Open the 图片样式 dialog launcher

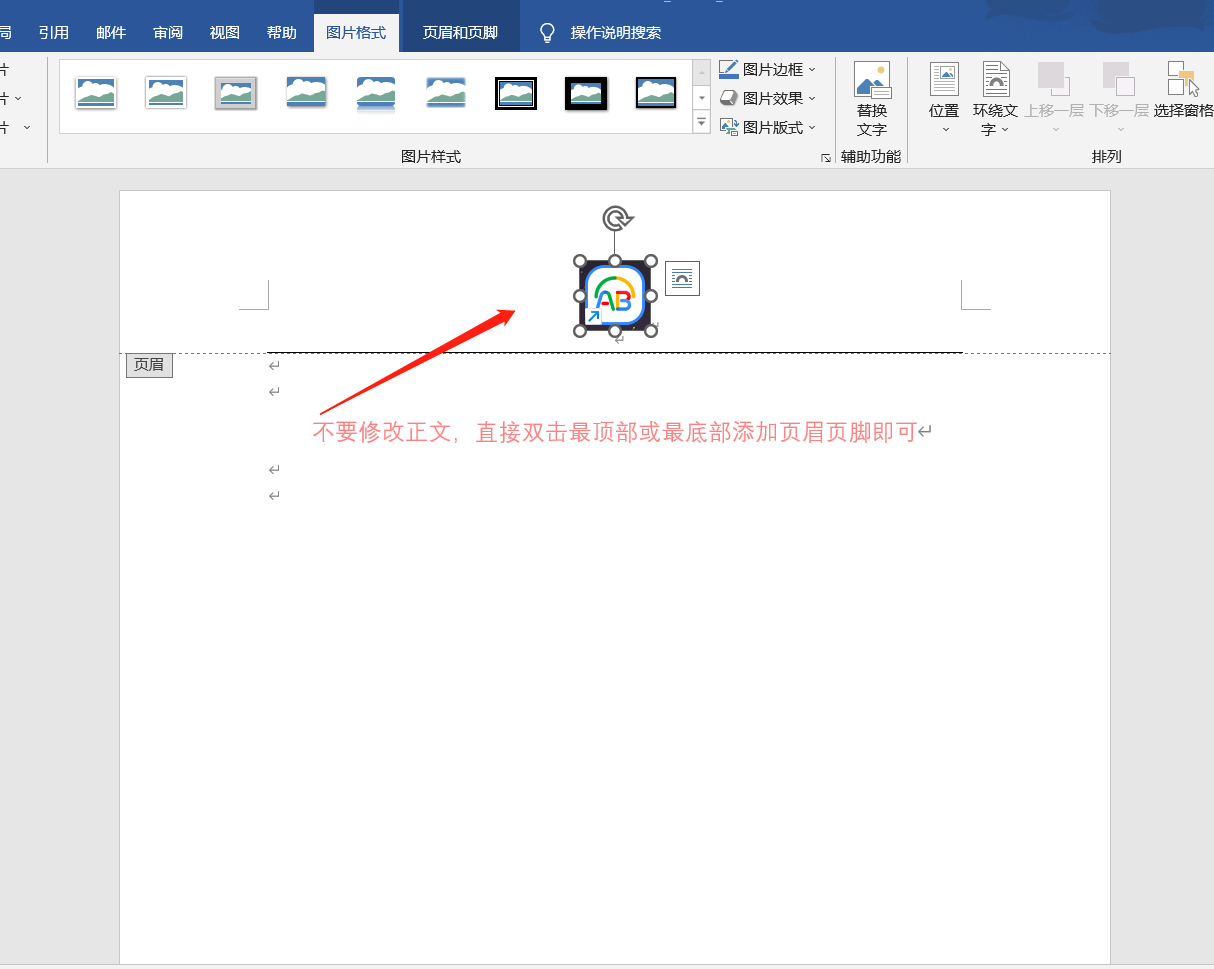click(824, 157)
